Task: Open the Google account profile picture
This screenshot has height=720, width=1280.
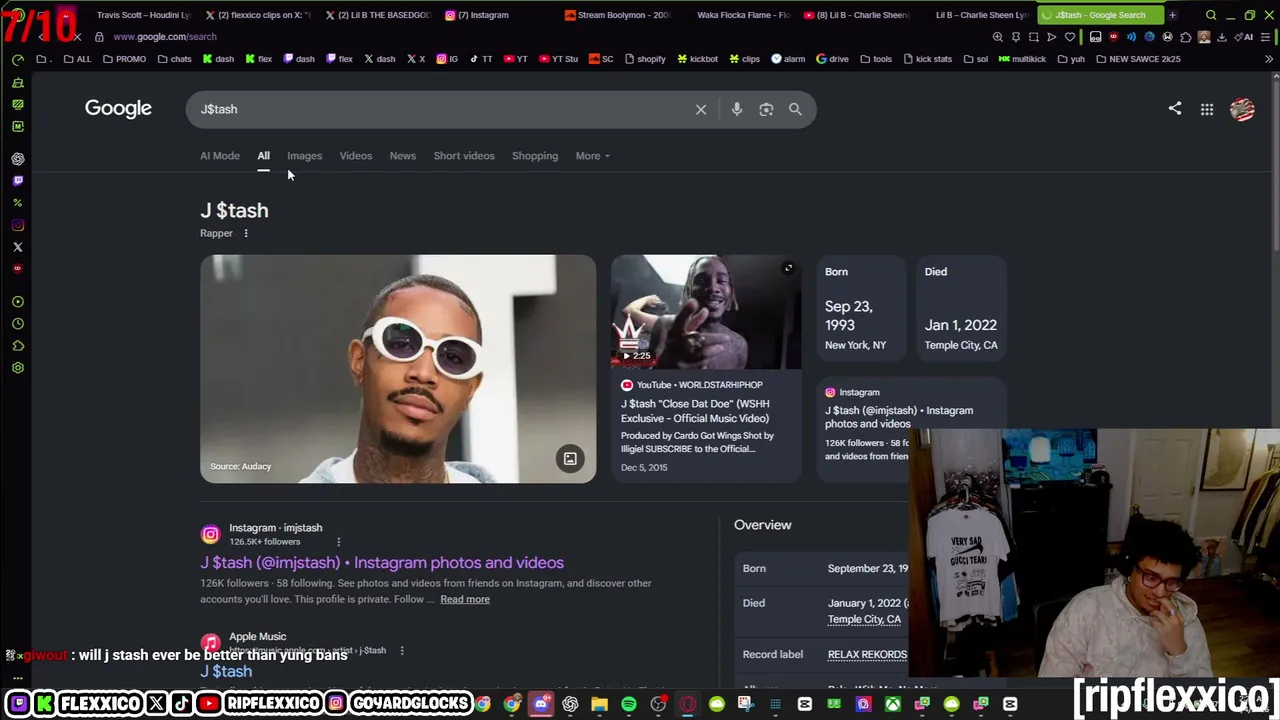Action: [1242, 109]
